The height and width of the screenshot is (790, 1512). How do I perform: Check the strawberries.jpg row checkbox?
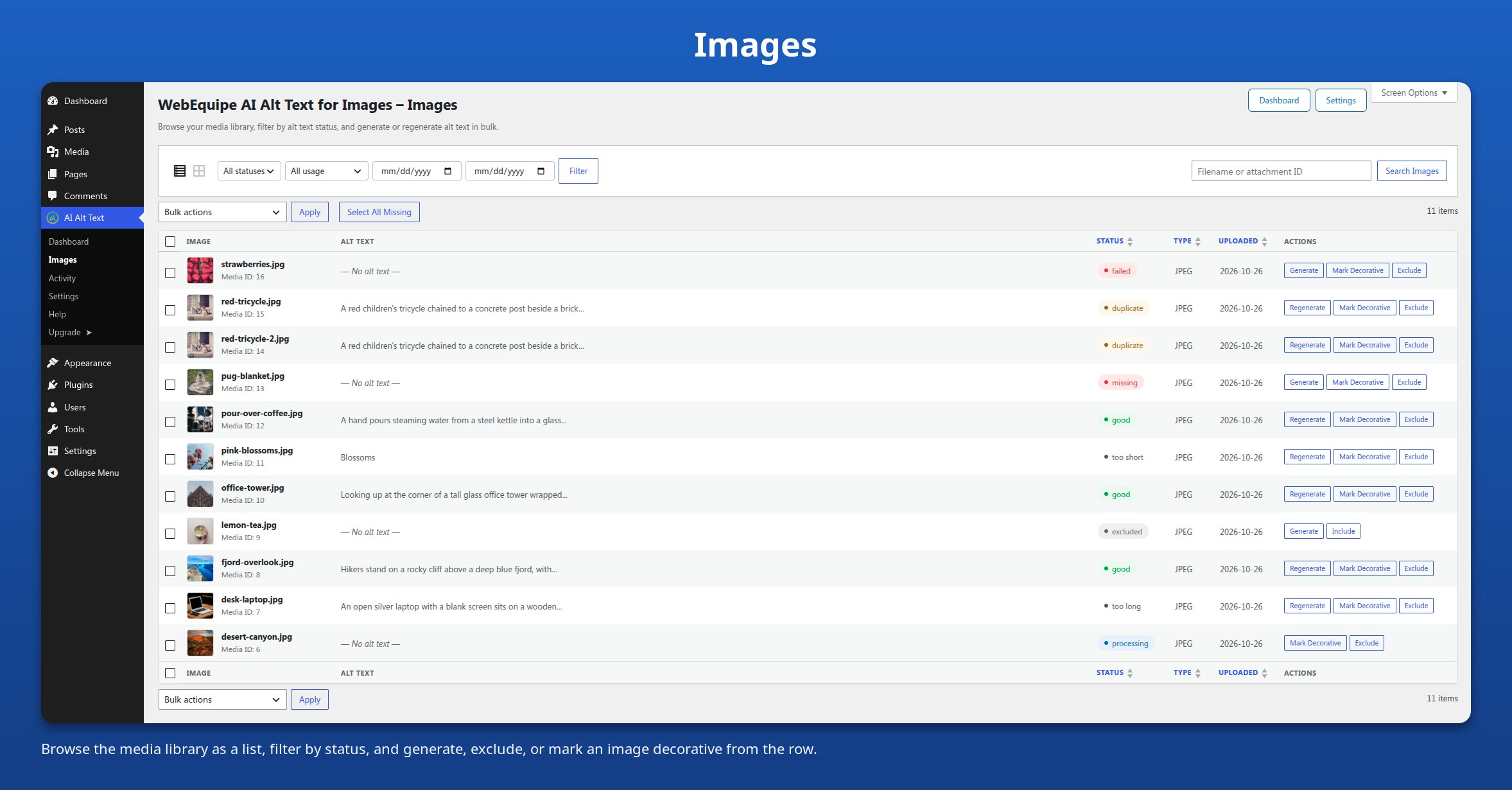[170, 273]
